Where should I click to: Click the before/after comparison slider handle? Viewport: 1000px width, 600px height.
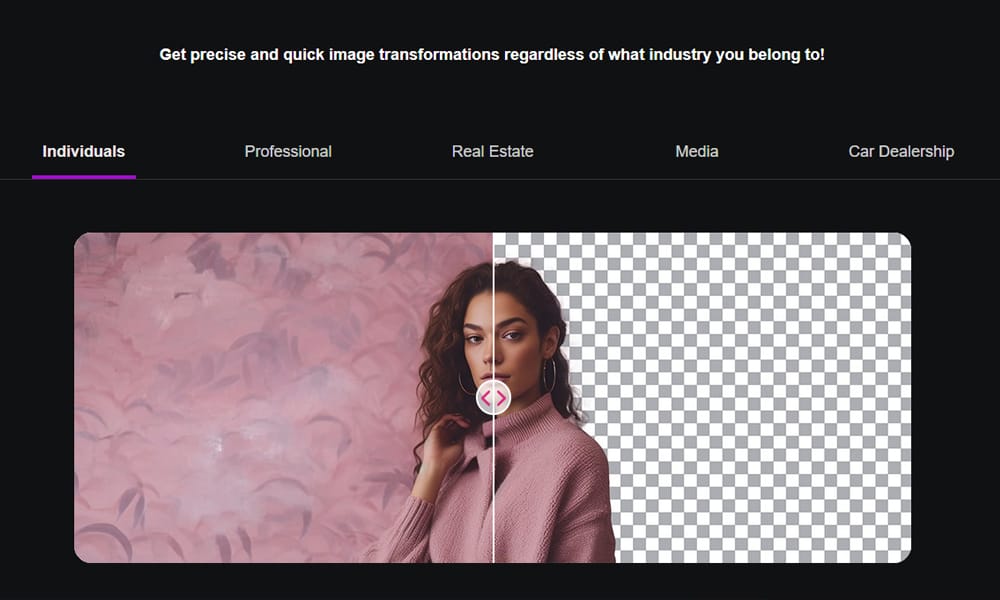pos(493,397)
